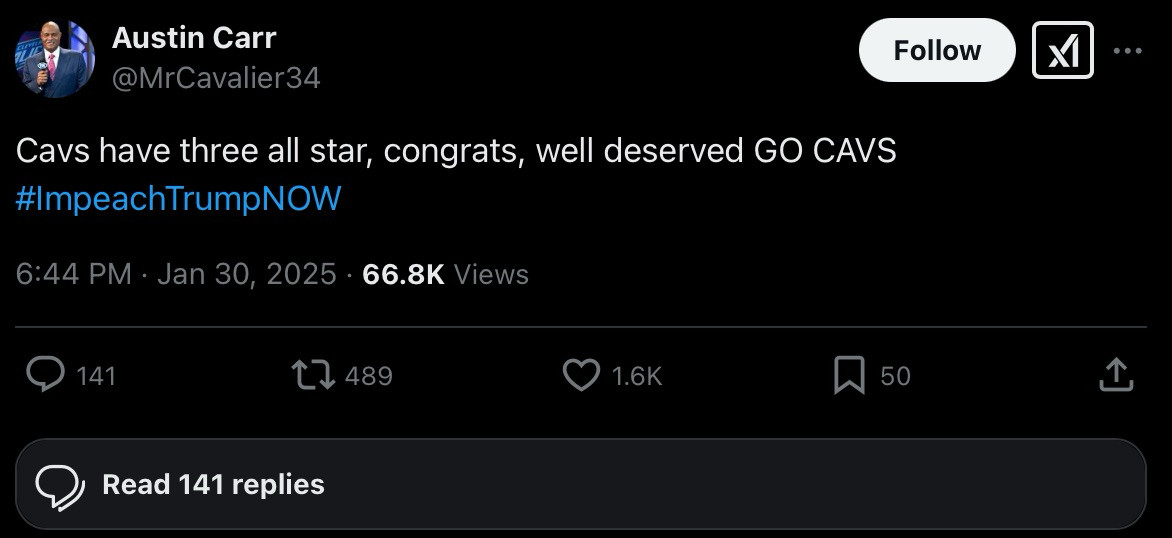1172x538 pixels.
Task: Click the chat bubbles icon beside Read replies
Action: click(x=60, y=486)
